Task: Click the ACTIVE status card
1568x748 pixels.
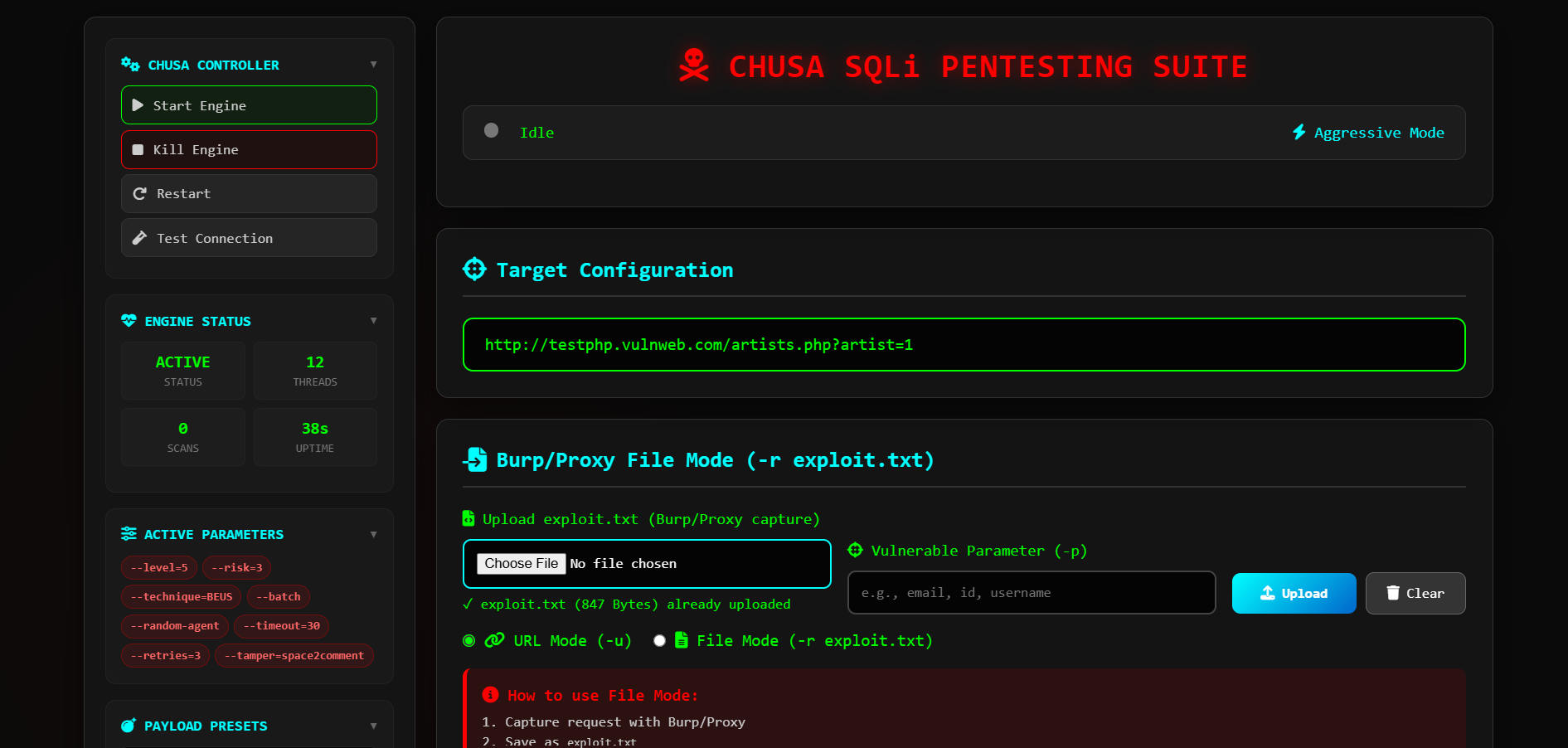Action: [183, 371]
